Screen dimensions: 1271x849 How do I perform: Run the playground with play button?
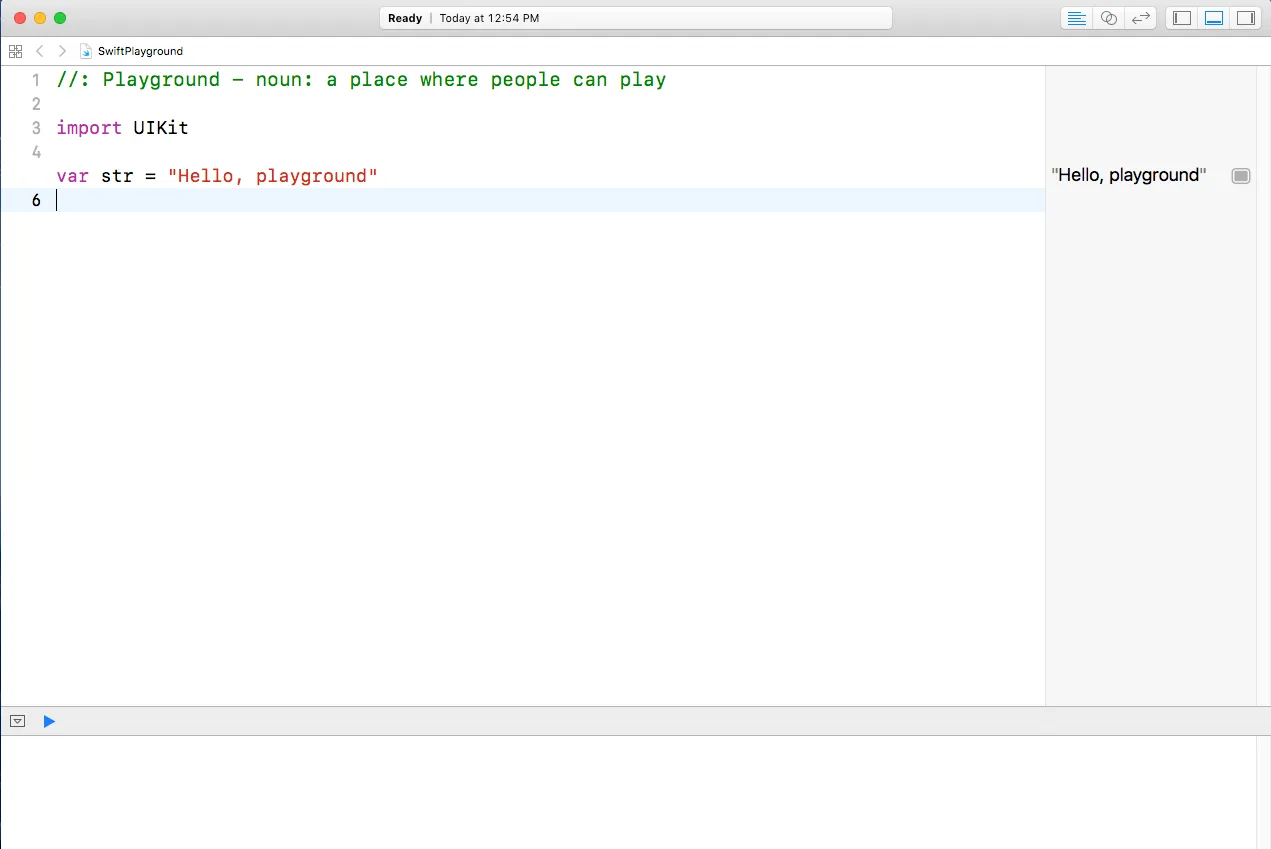pos(49,721)
